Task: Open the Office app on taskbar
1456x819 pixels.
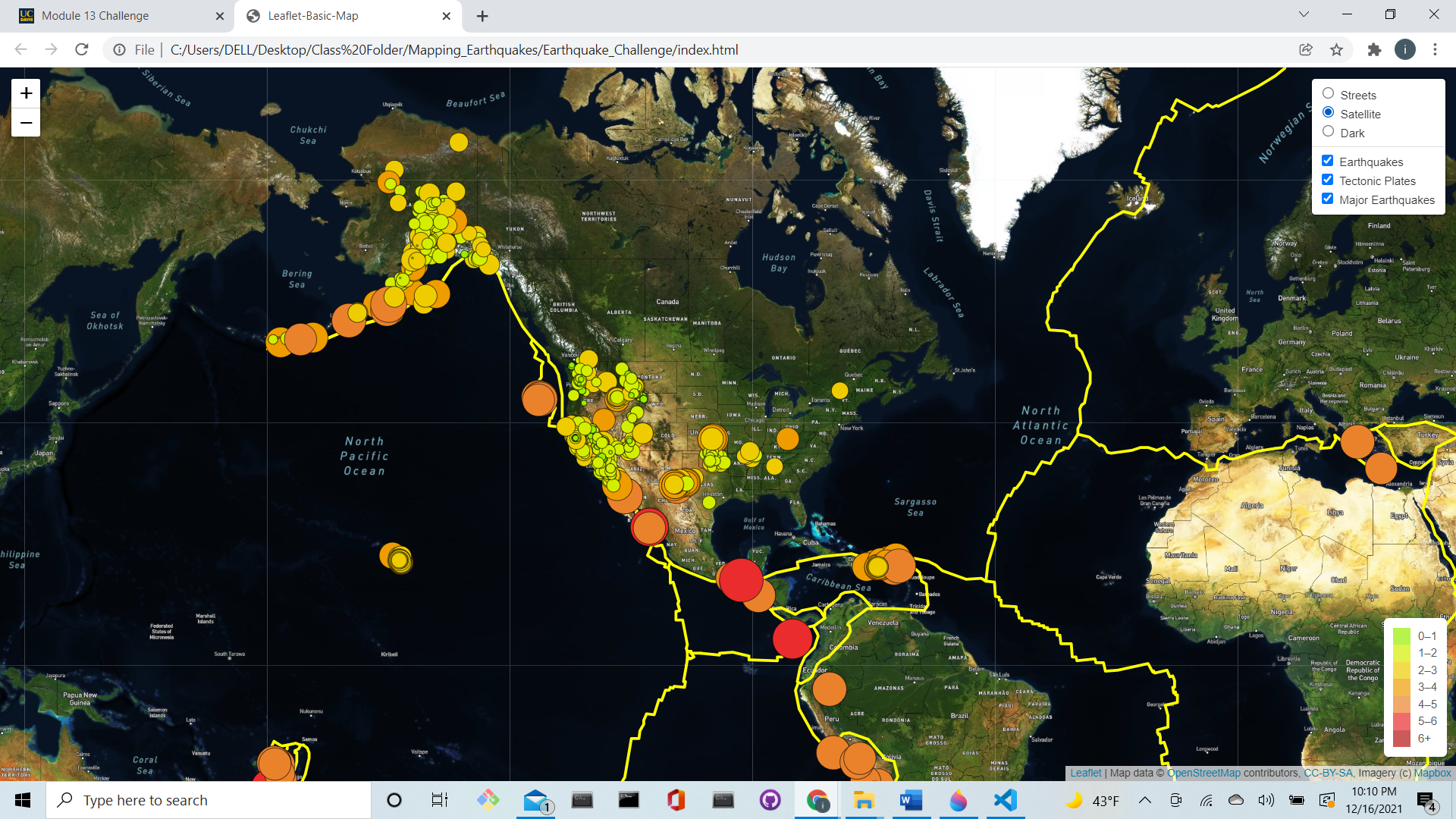Action: (x=676, y=800)
